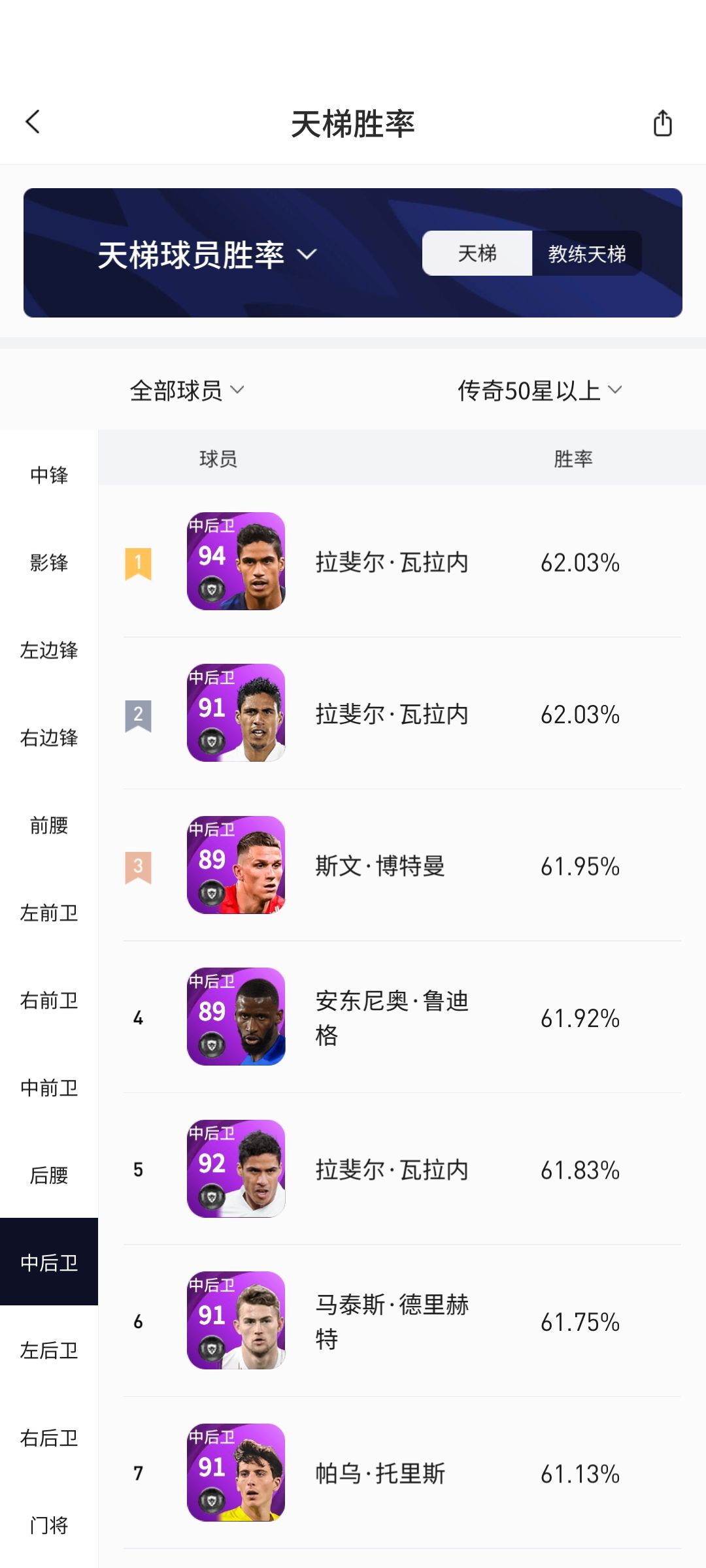Tap the share icon in header
The width and height of the screenshot is (706, 1568).
tap(662, 123)
